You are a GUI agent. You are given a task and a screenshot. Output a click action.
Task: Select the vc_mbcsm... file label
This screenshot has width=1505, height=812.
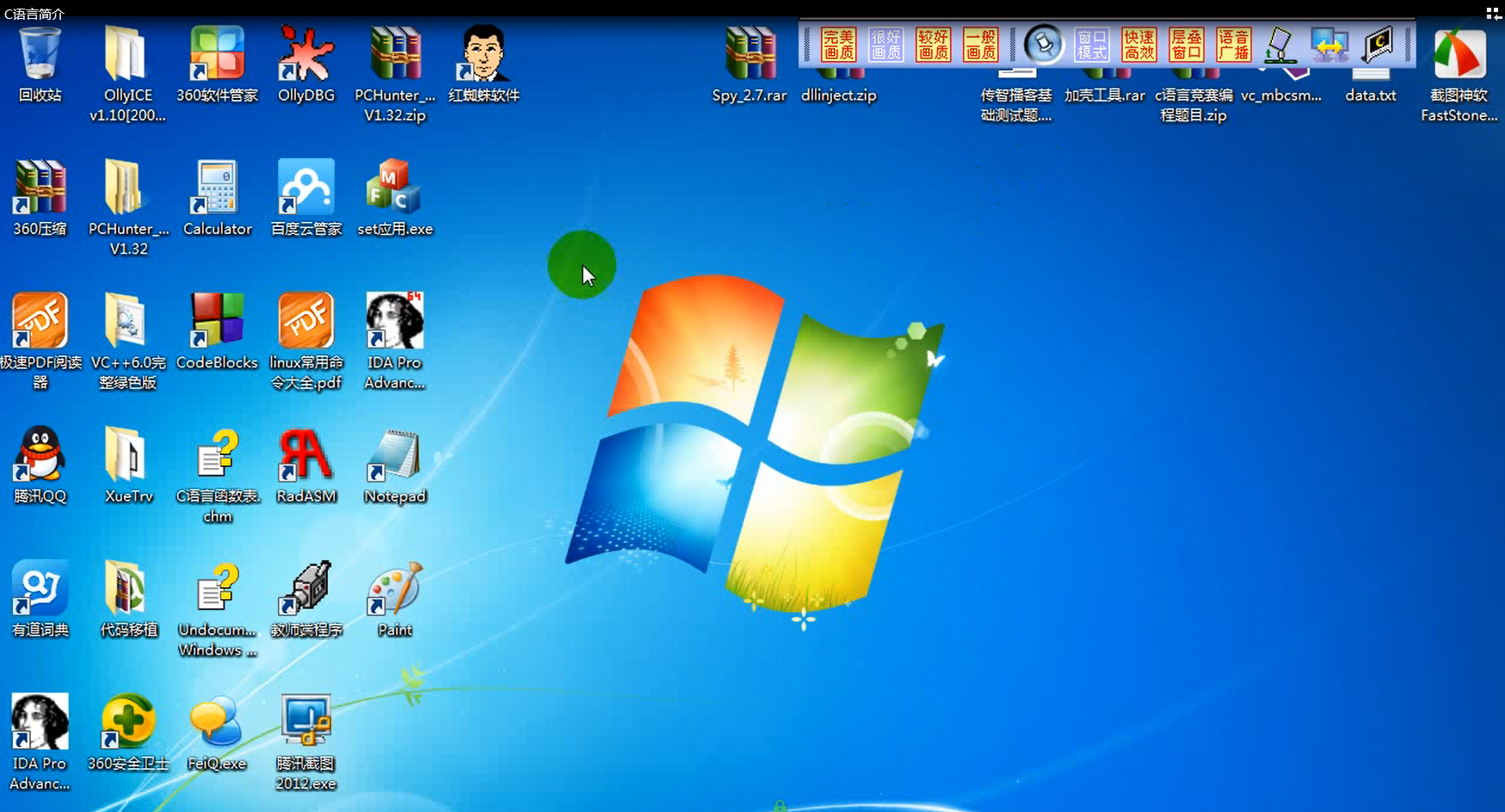coord(1281,95)
